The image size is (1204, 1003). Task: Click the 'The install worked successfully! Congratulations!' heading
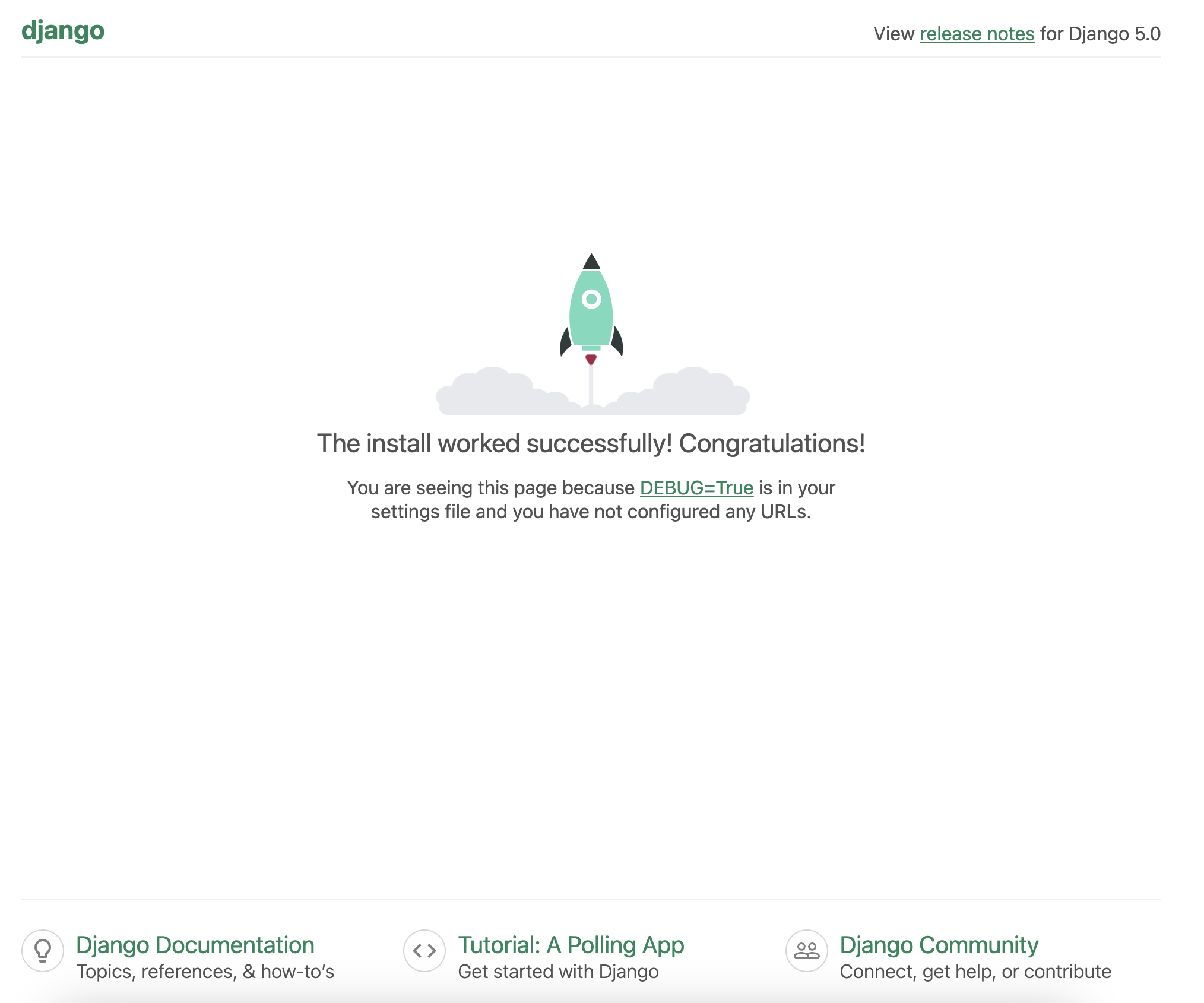(591, 443)
